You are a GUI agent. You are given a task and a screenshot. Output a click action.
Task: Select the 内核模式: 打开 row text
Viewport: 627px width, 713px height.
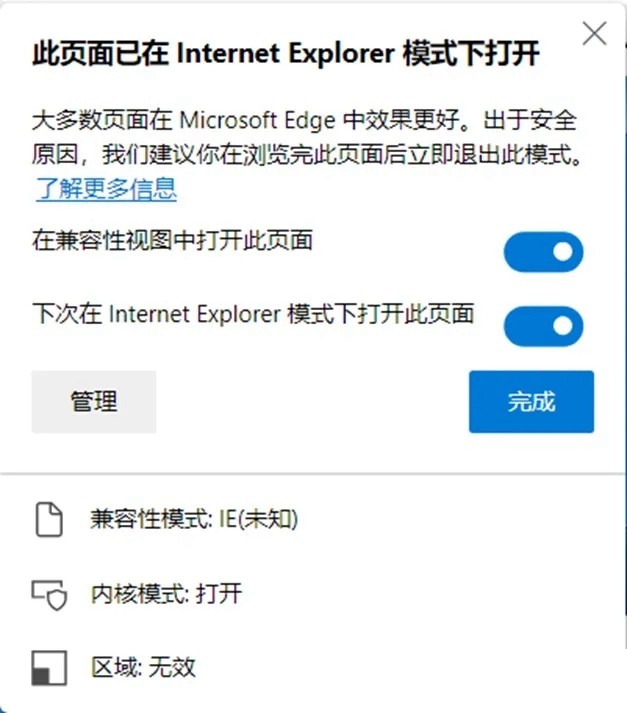click(166, 593)
